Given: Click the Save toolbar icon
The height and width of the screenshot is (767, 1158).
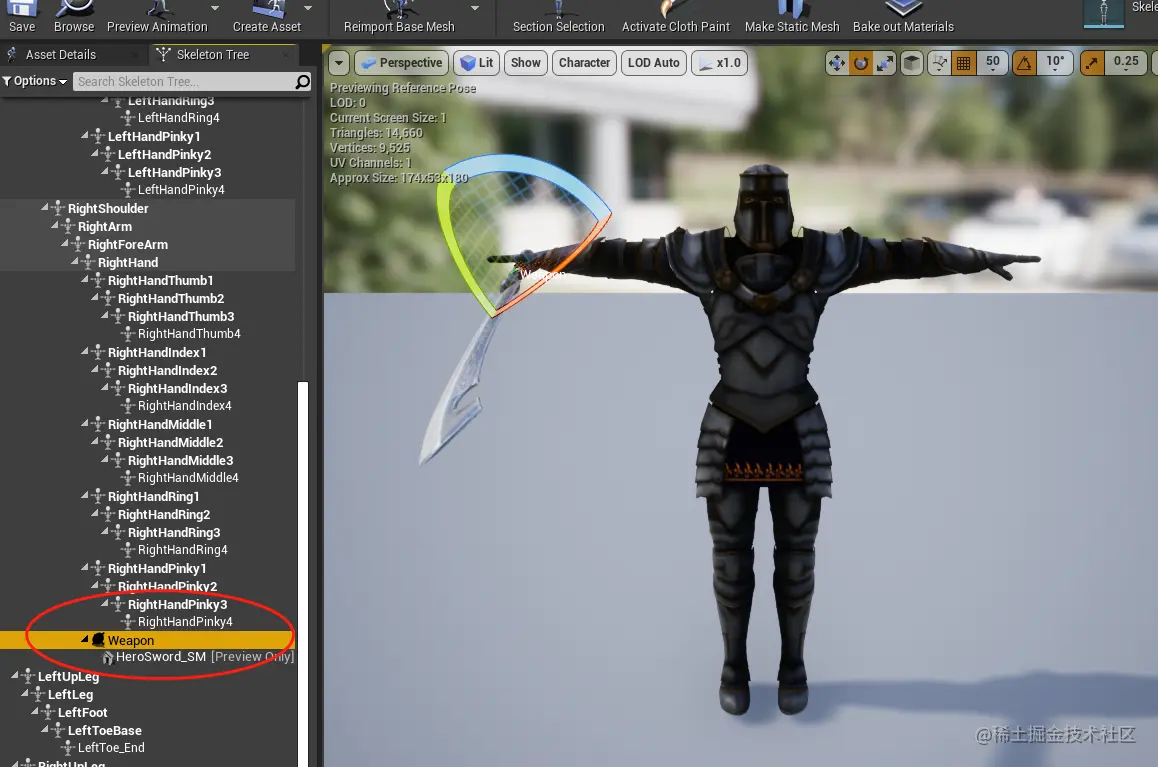Looking at the screenshot, I should pos(22,9).
